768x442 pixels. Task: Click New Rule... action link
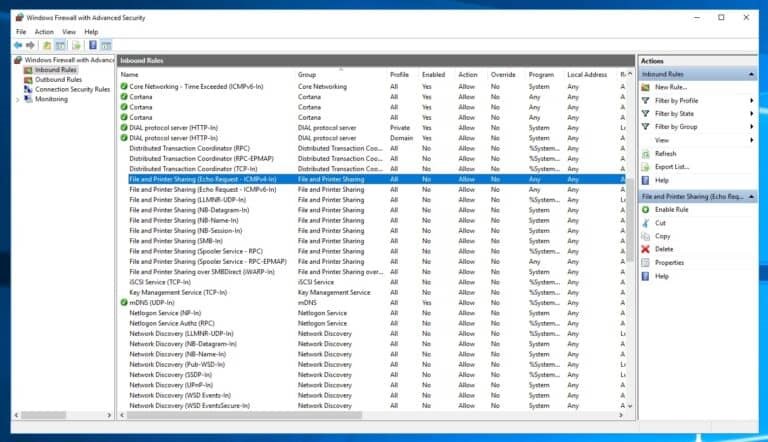point(671,87)
